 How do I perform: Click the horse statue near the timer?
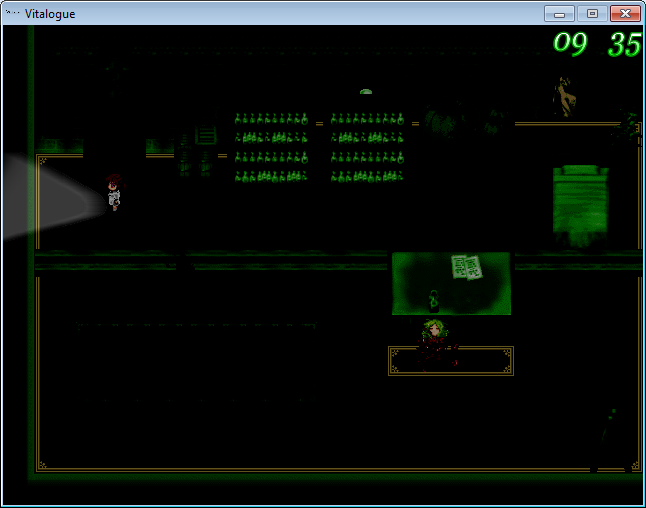pyautogui.click(x=564, y=96)
